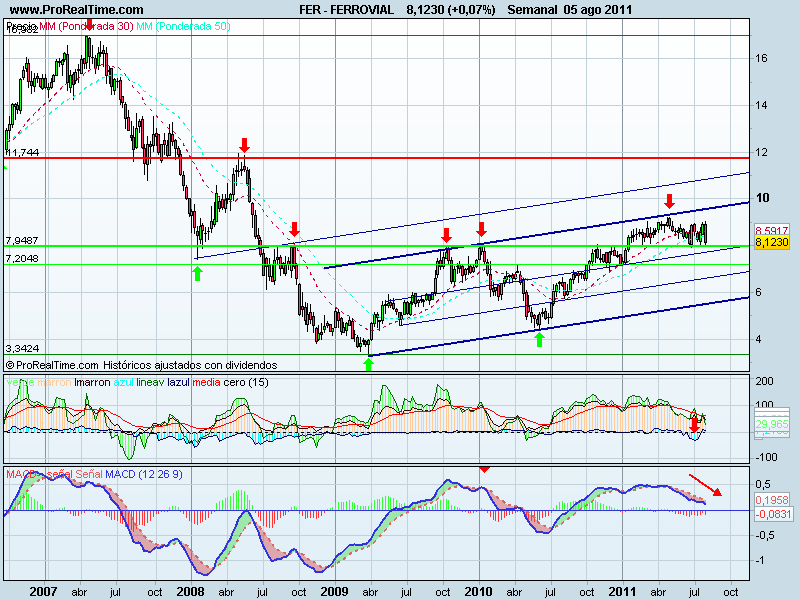This screenshot has width=800, height=600.
Task: Select the Señal label in MACD legend
Action: pos(89,474)
